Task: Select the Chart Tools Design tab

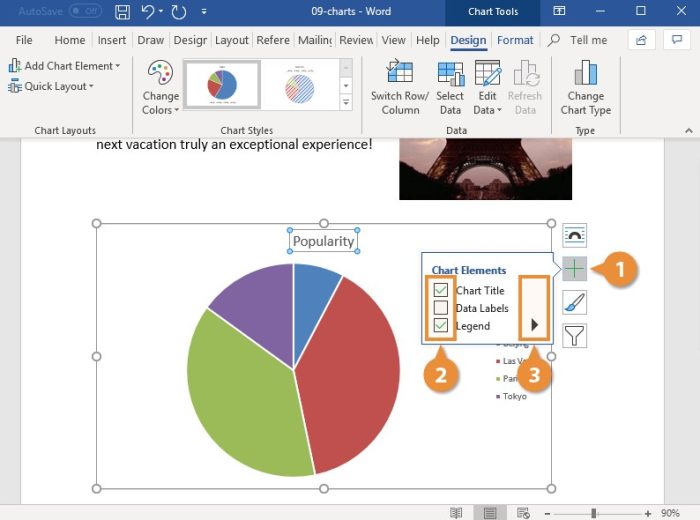Action: pyautogui.click(x=468, y=40)
